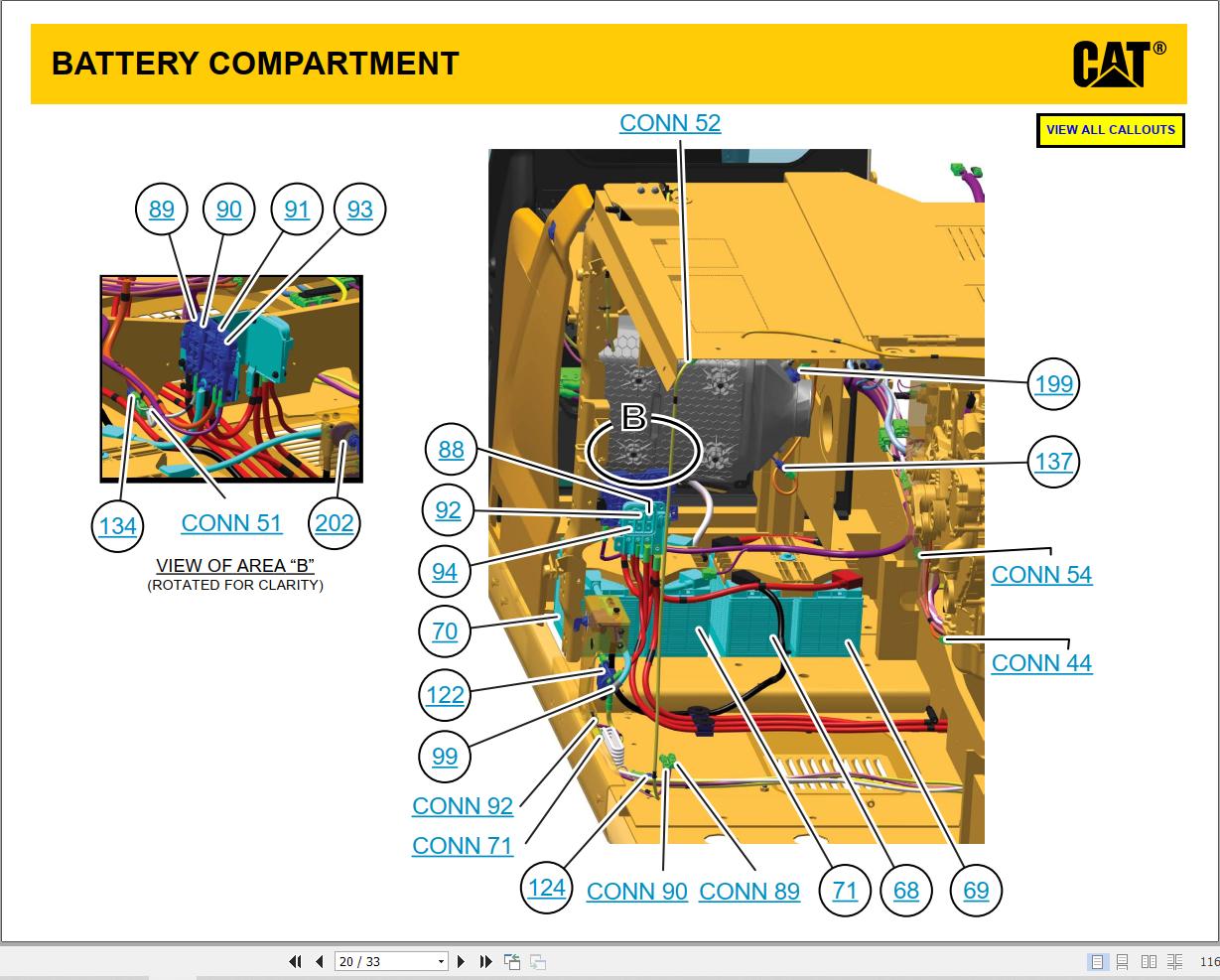Open the CONN 71 link
Viewport: 1220px width, 980px height.
click(x=463, y=846)
